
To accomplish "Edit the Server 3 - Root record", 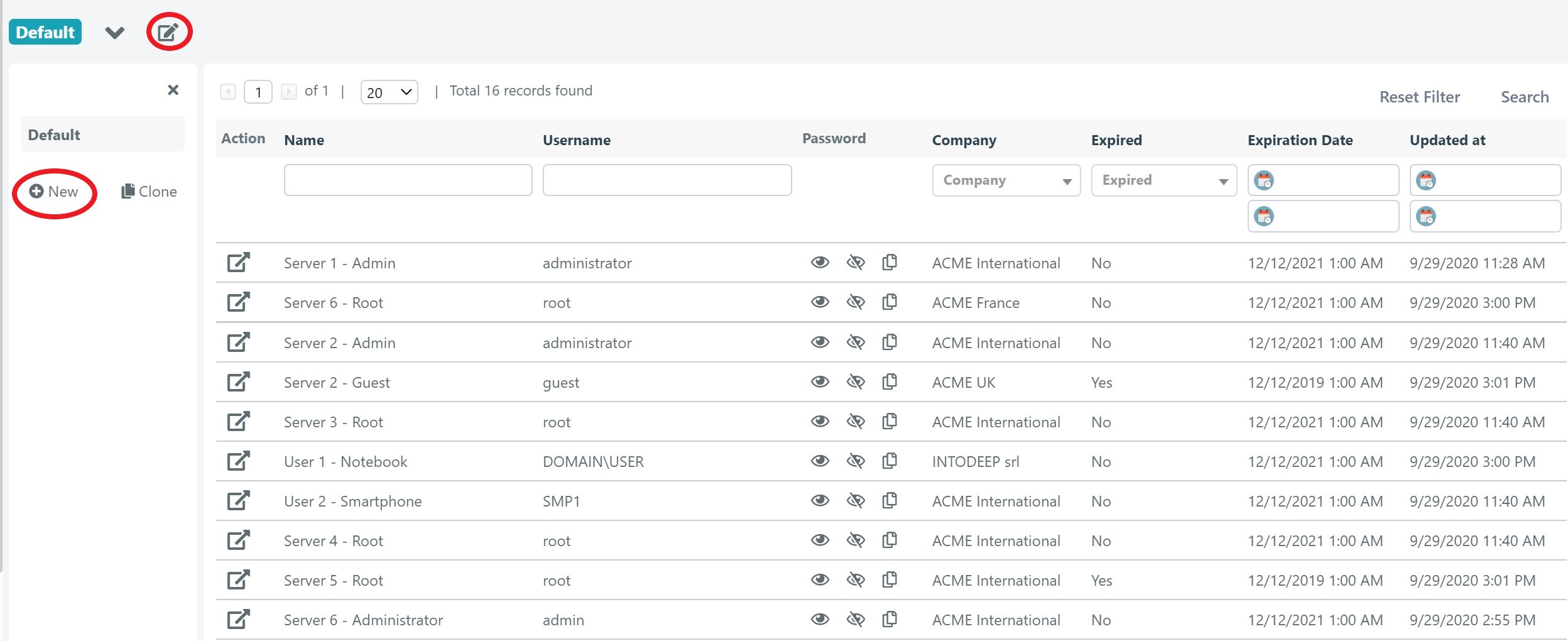I will pyautogui.click(x=238, y=422).
